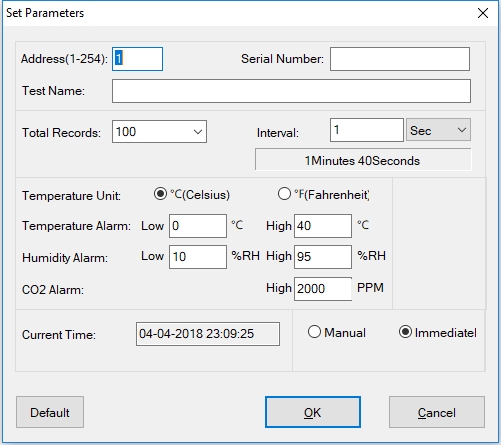Image resolution: width=501 pixels, height=445 pixels.
Task: Click the Current Time field
Action: 208,334
